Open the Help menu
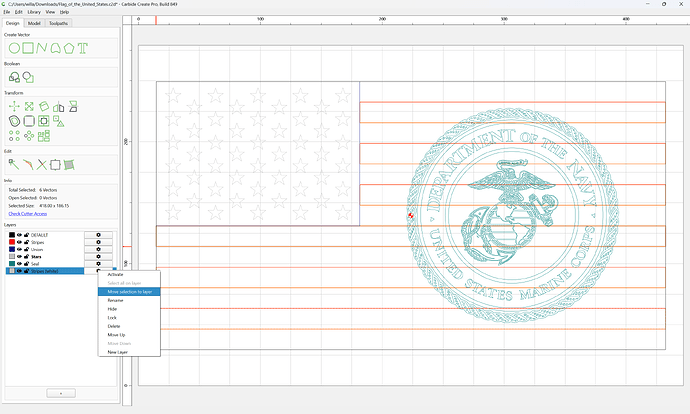This screenshot has height=414, width=690. 64,12
